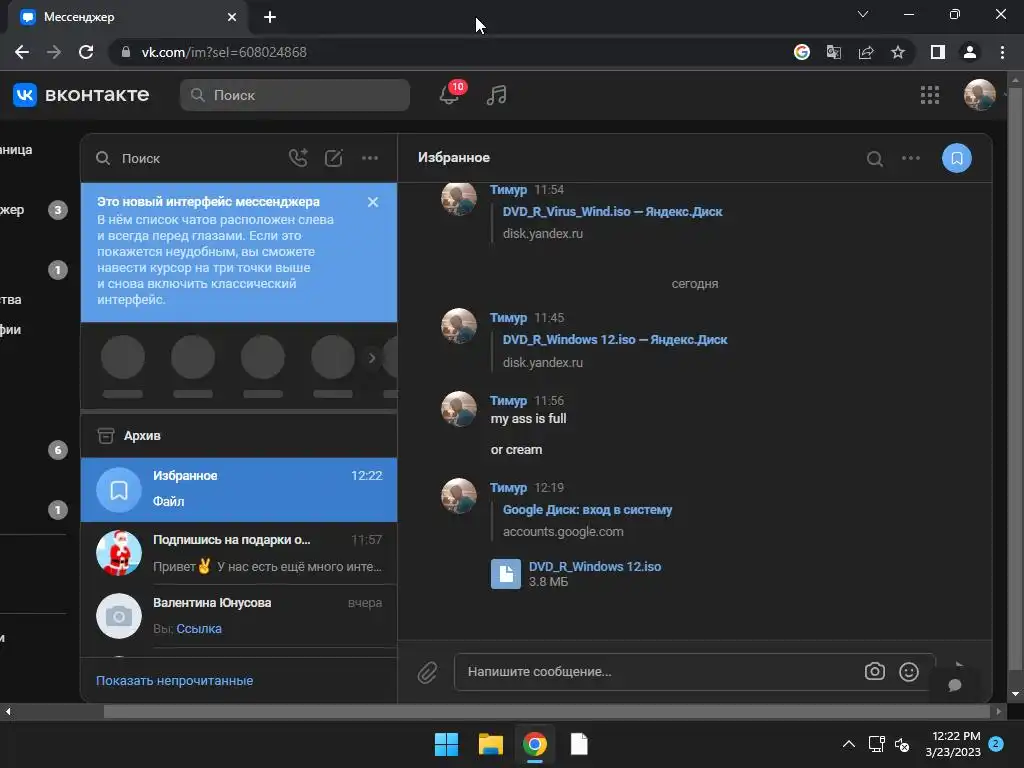Attach a file with the paperclip

click(x=427, y=672)
